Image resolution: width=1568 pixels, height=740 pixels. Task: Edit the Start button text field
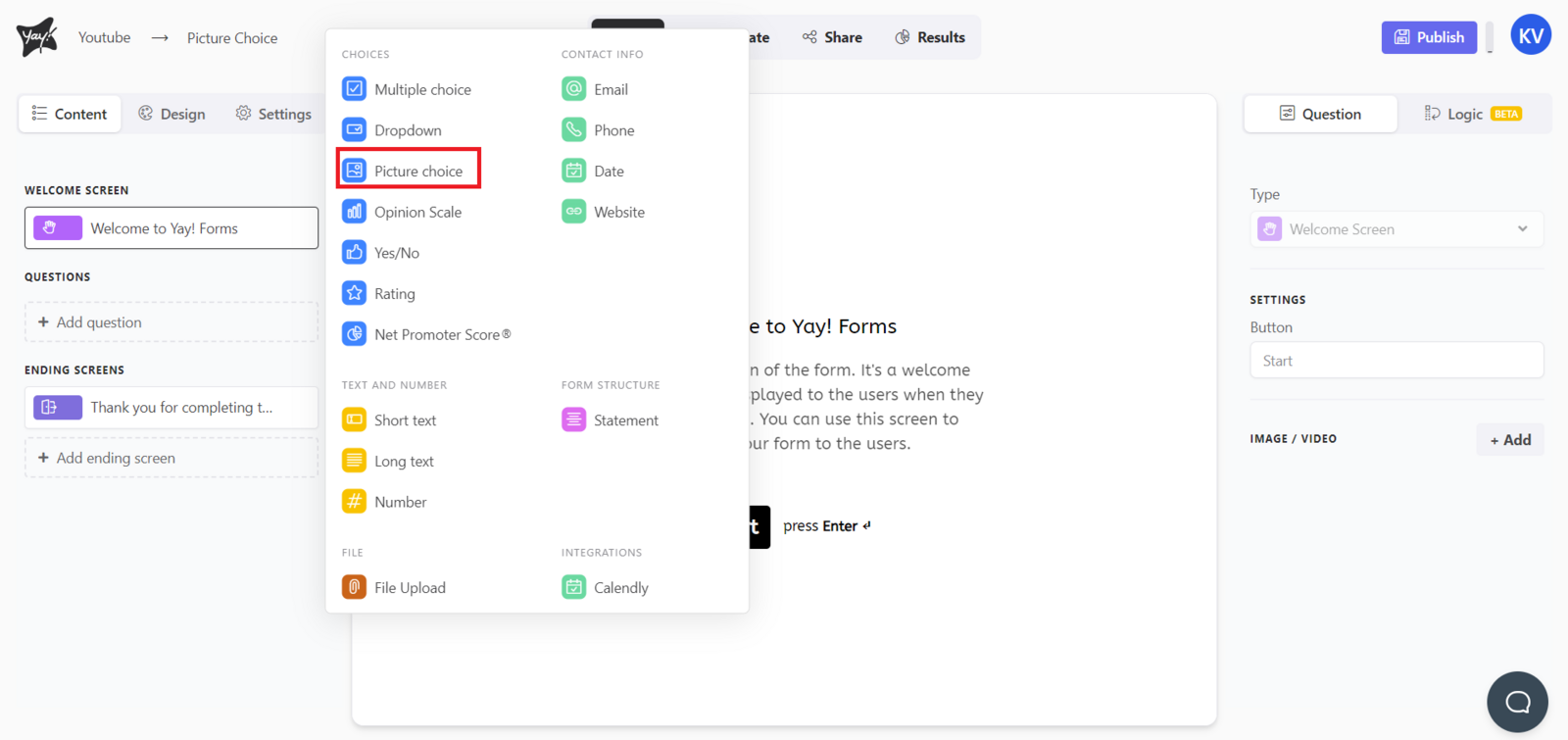point(1396,361)
